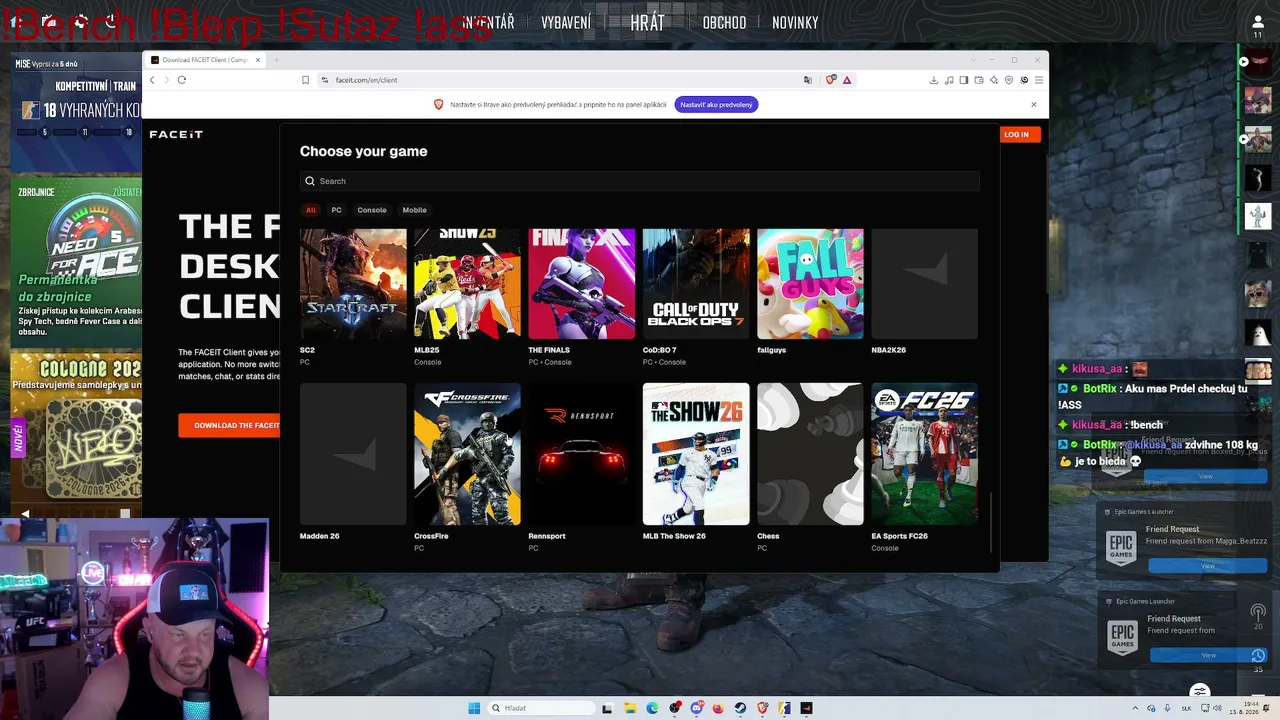Choose the Fall Guys game card
The height and width of the screenshot is (720, 1280).
click(x=810, y=284)
